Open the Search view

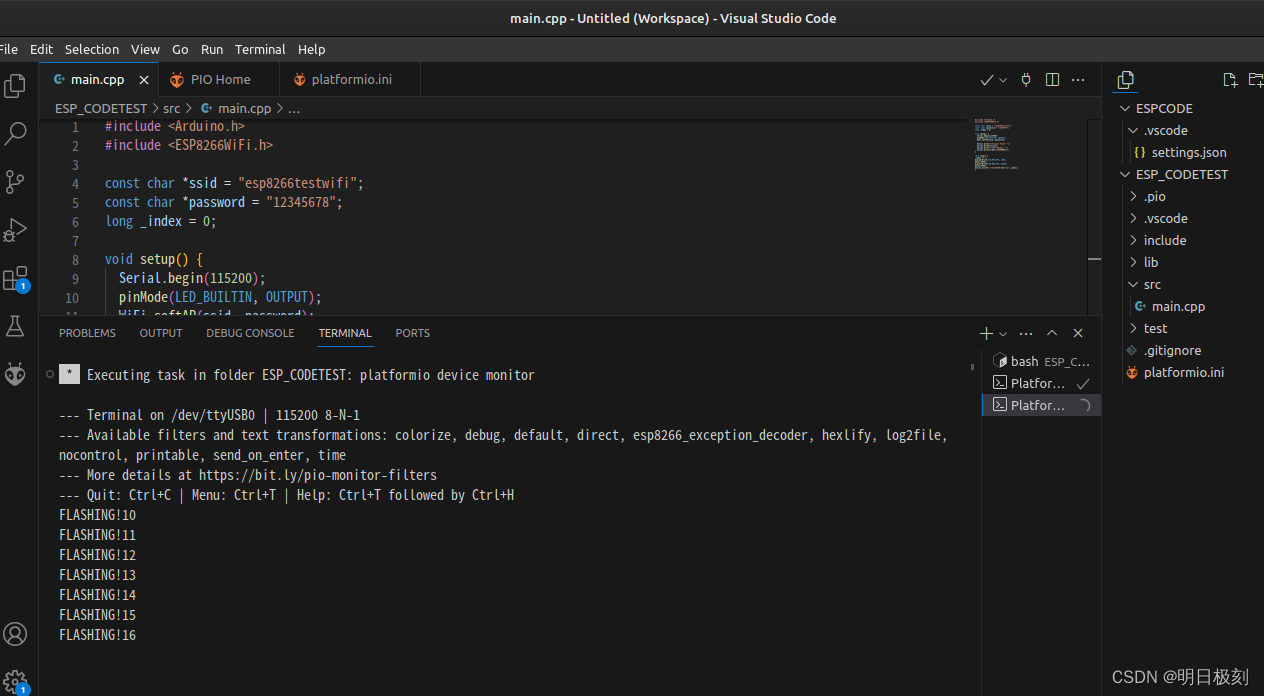click(15, 133)
